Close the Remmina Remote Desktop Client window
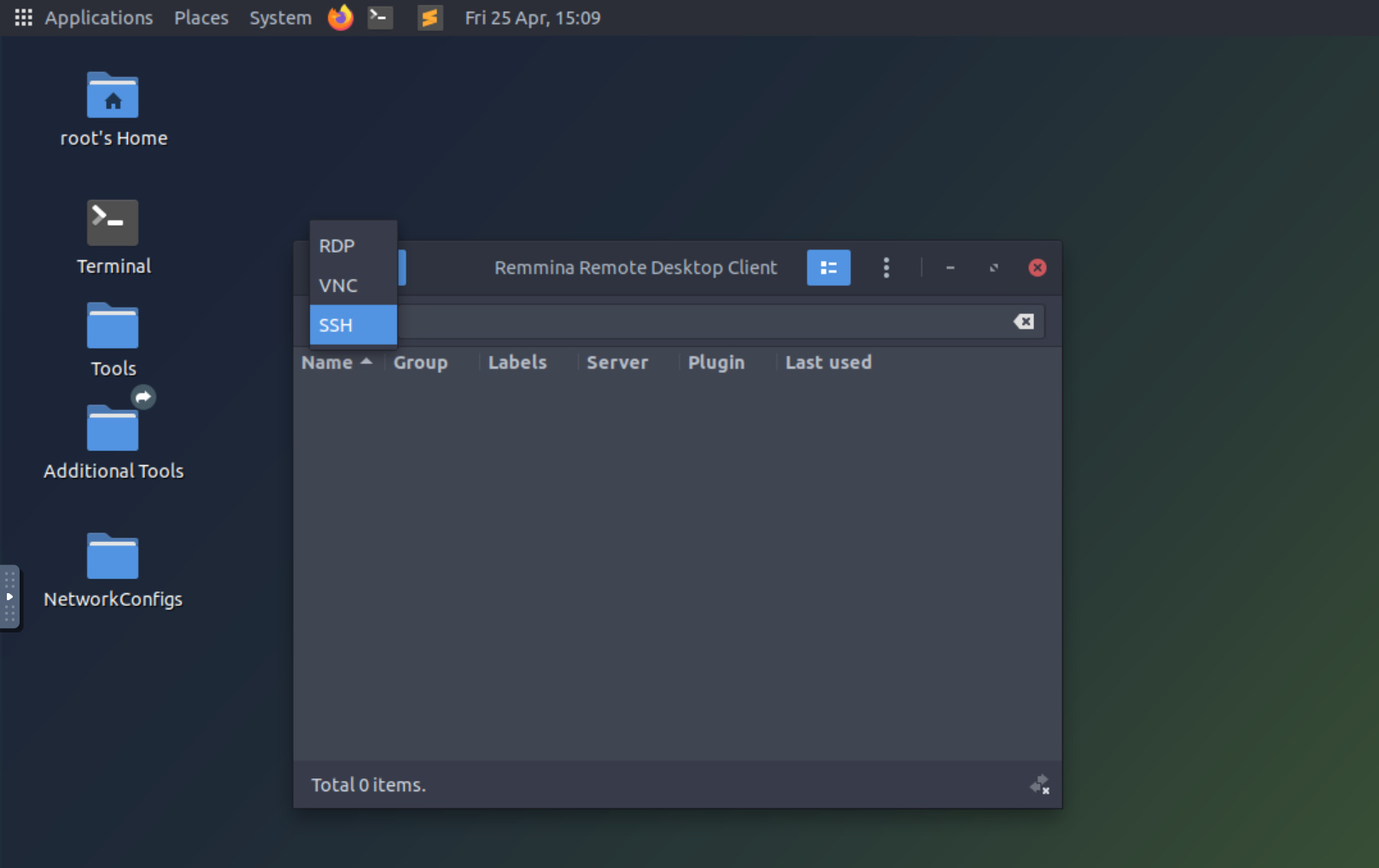The height and width of the screenshot is (868, 1379). click(1037, 268)
